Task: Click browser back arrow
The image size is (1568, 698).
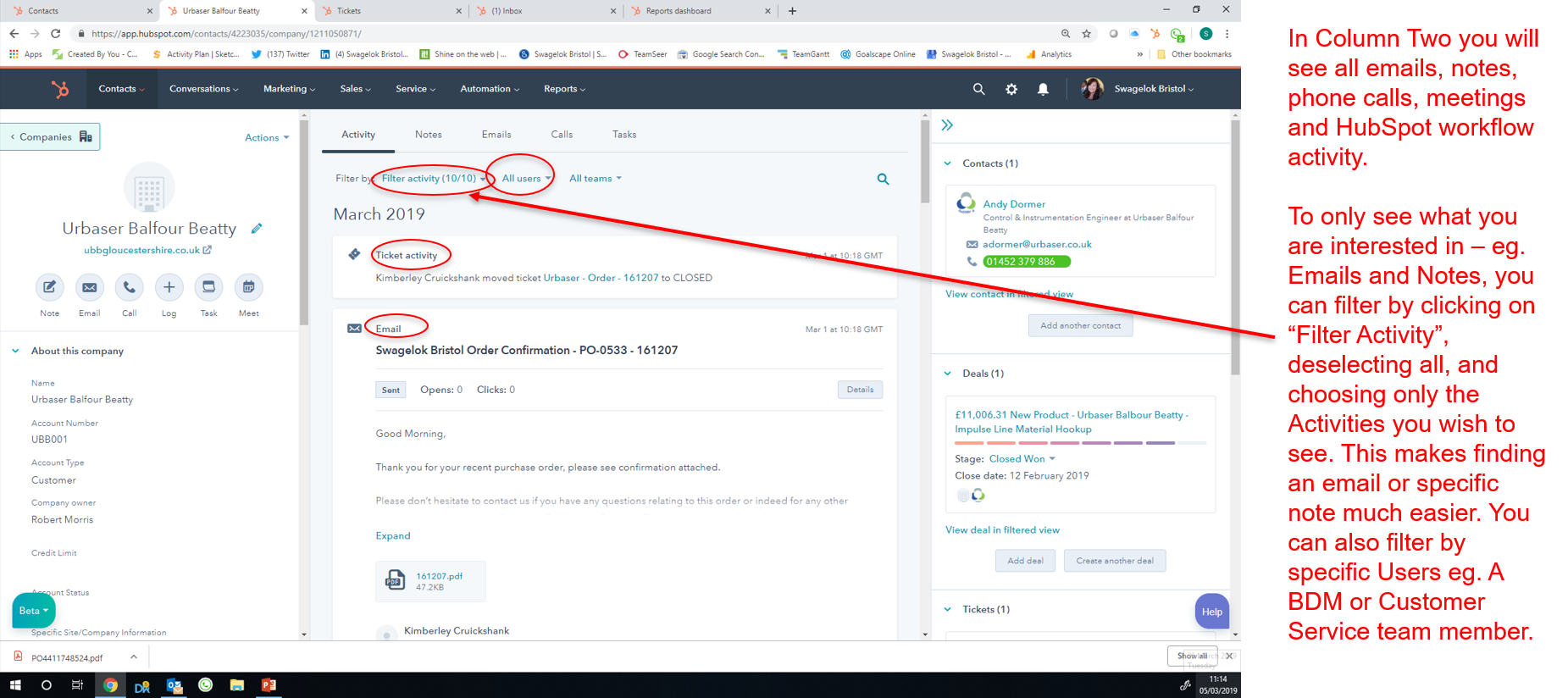Action: click(14, 34)
